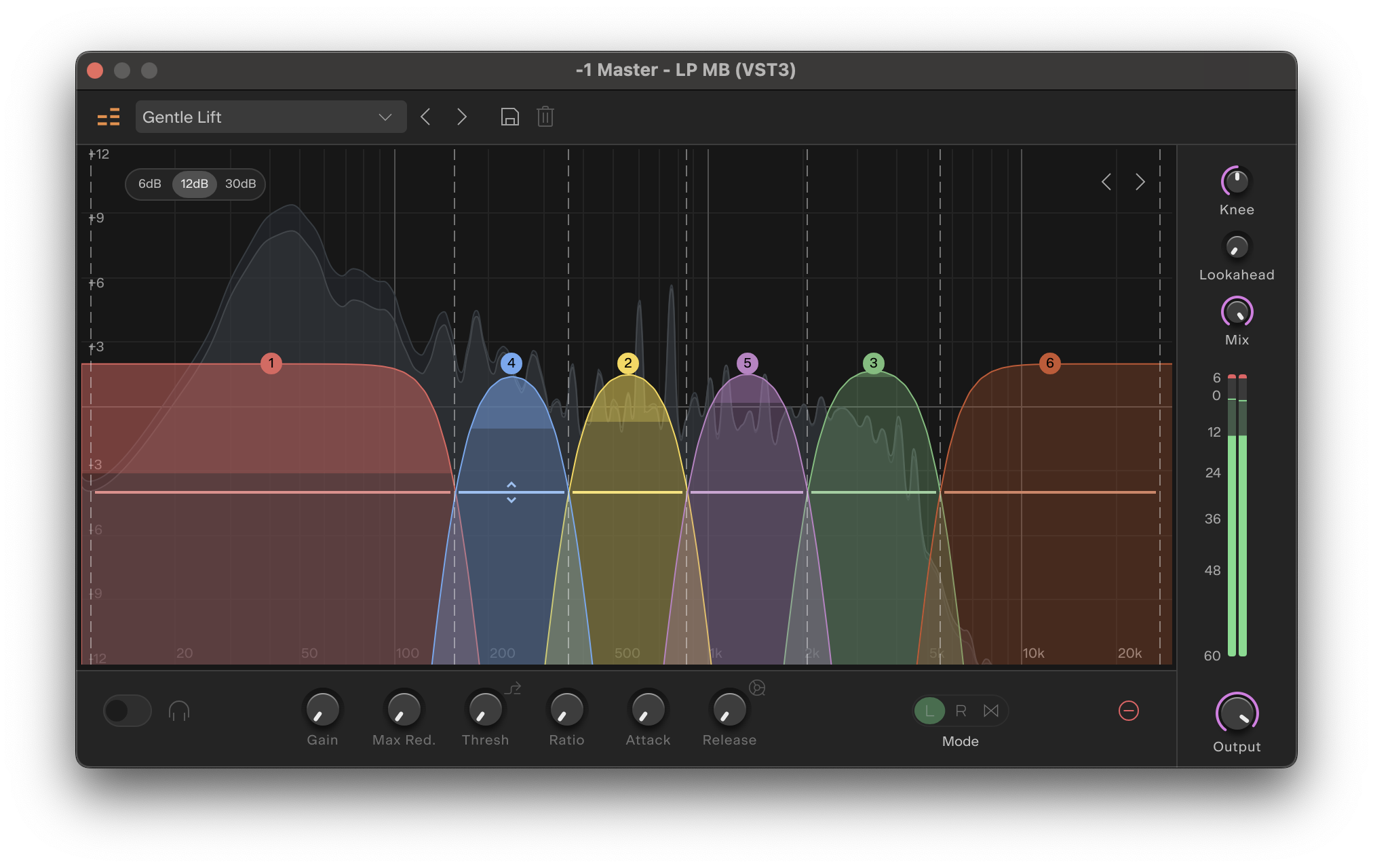This screenshot has height=868, width=1373.
Task: Select mid-side bowtie mode icon
Action: click(991, 711)
